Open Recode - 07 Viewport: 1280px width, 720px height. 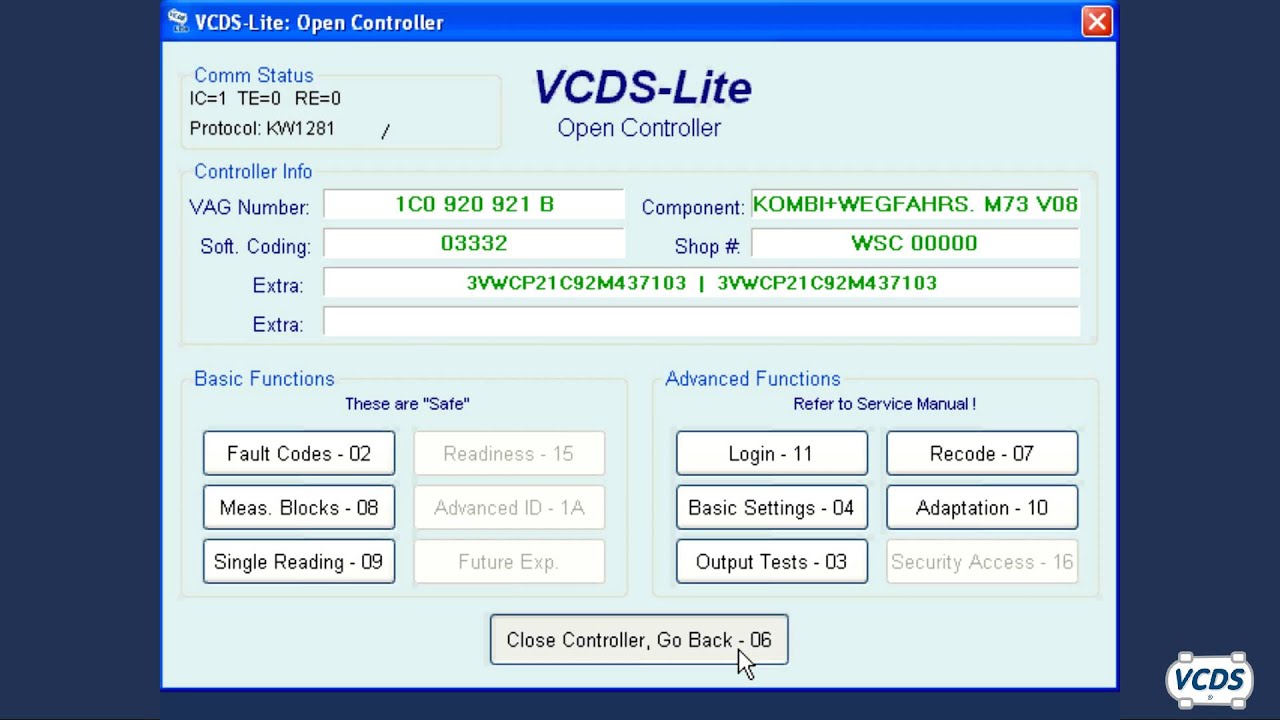(x=982, y=454)
